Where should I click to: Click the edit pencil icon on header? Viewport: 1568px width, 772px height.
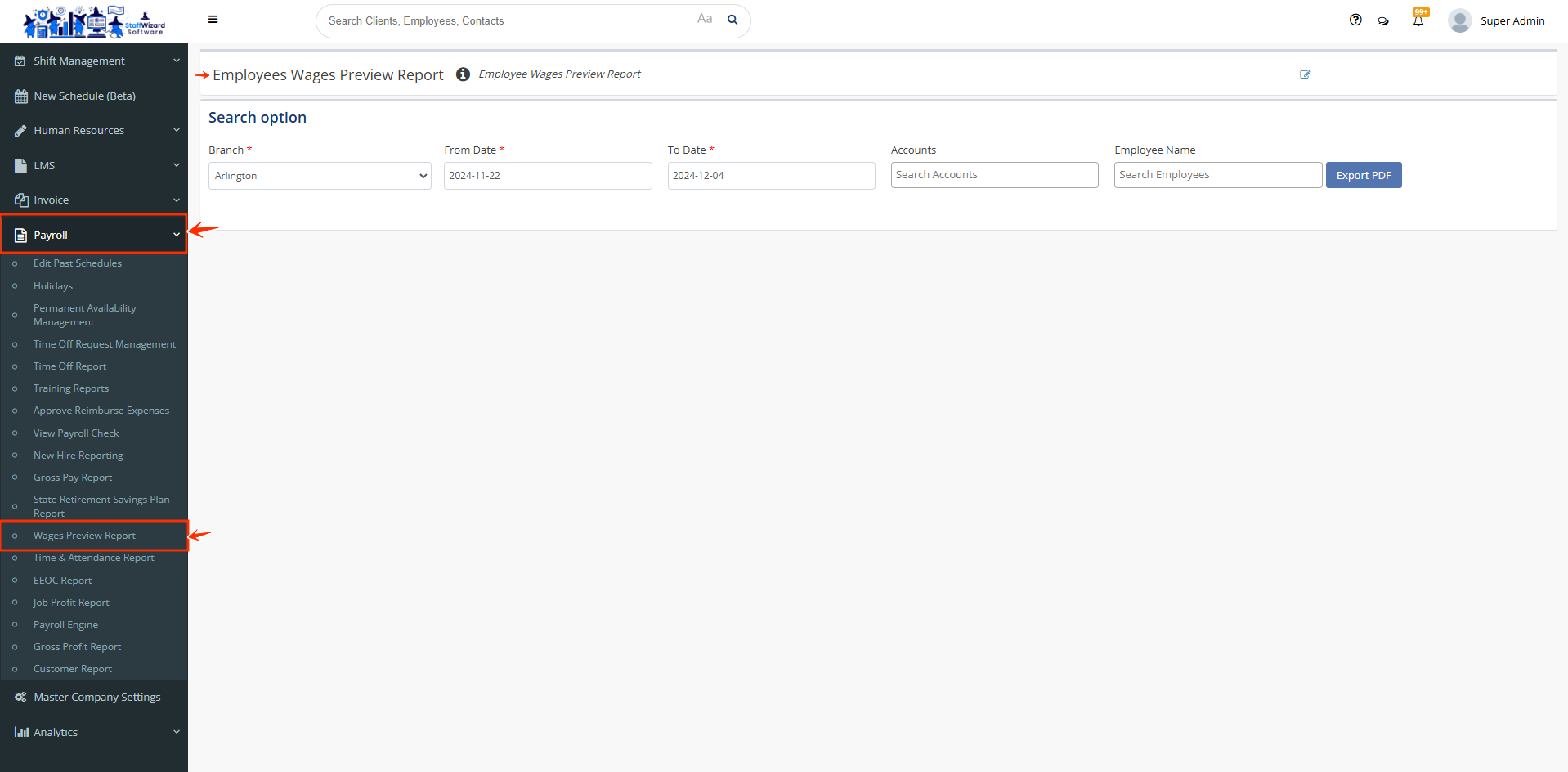point(1305,74)
